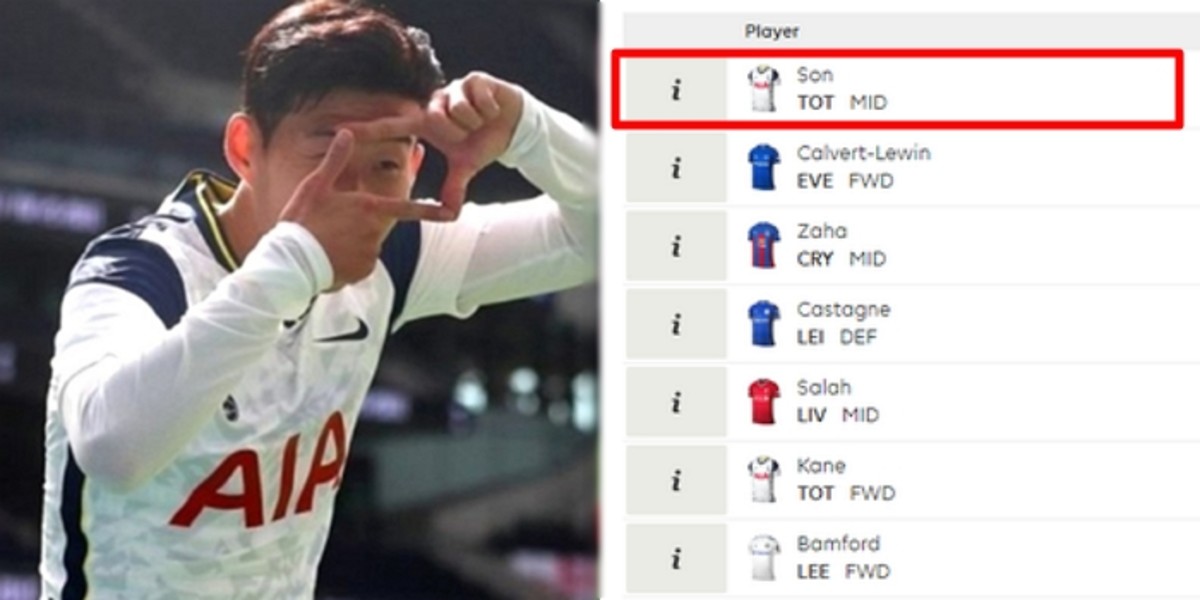The height and width of the screenshot is (600, 1200).
Task: Select the Salah player name
Action: click(x=824, y=387)
